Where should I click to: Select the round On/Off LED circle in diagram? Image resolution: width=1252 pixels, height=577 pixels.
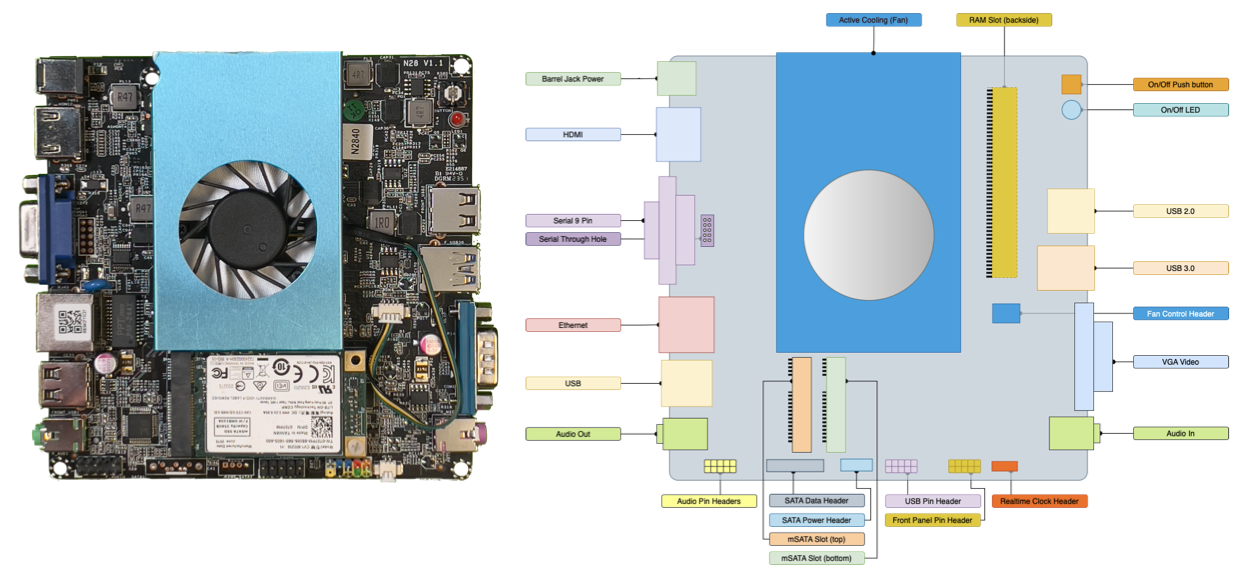1071,110
